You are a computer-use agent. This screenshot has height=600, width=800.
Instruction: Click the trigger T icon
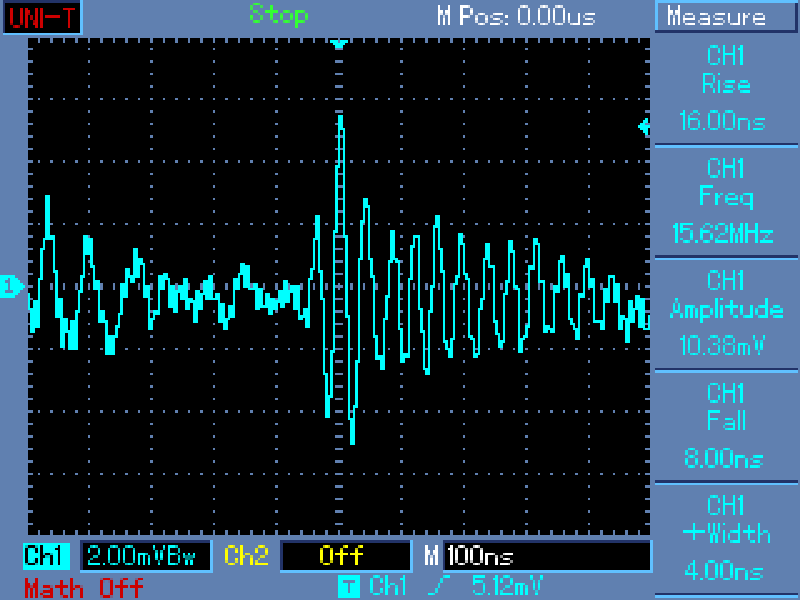pos(349,587)
